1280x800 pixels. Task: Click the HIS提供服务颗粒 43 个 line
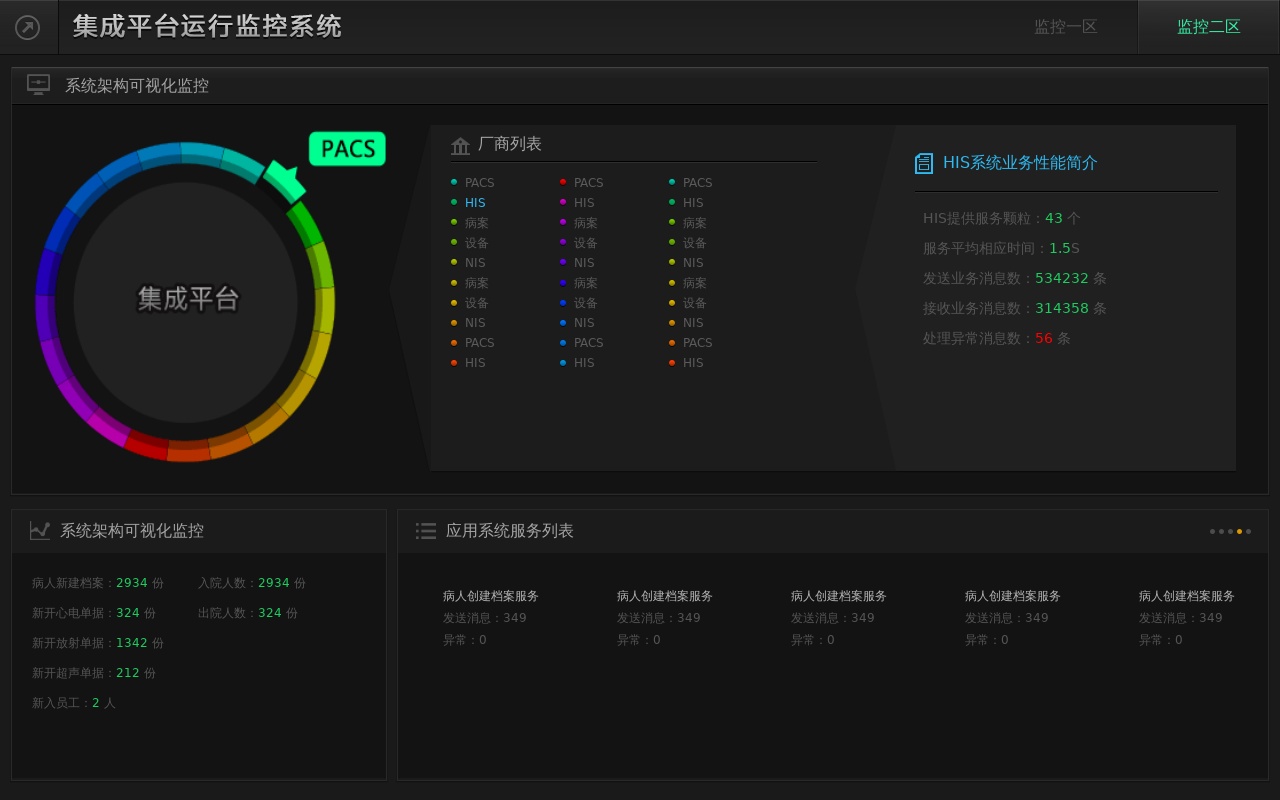[1002, 218]
